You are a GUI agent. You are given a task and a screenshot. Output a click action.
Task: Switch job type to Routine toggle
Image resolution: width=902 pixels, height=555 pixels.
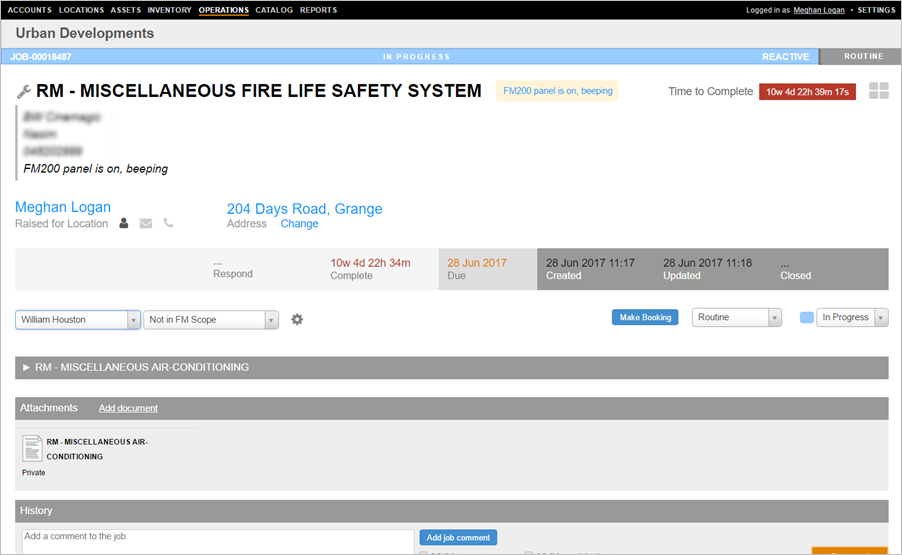pyautogui.click(x=862, y=57)
